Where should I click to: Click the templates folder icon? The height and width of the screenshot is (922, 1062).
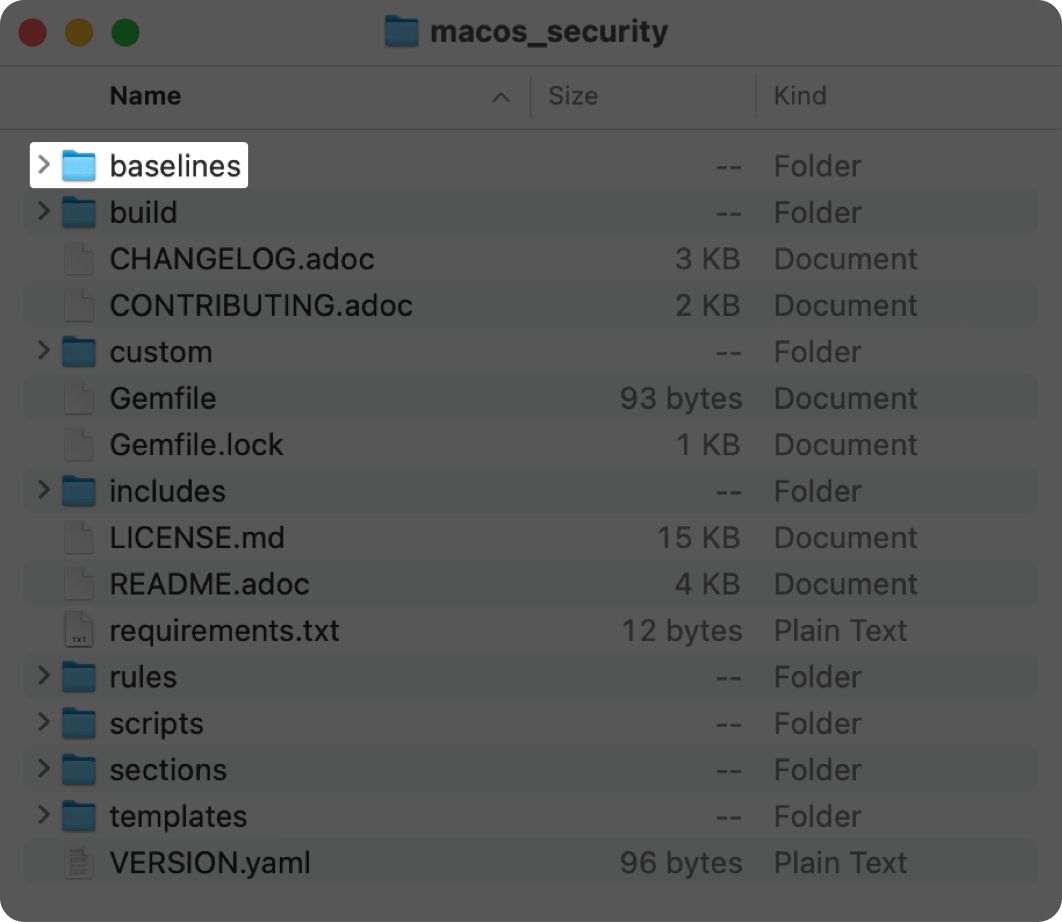pyautogui.click(x=79, y=816)
